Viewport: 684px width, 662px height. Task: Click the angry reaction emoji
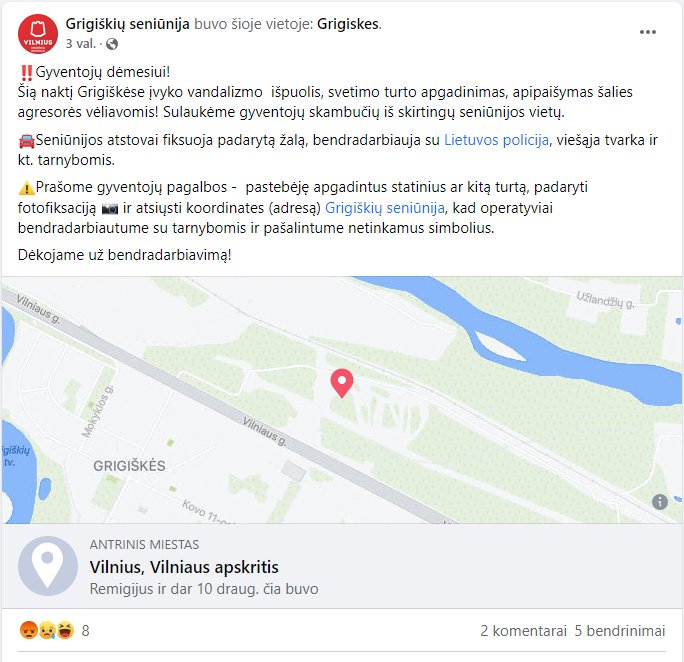(28, 631)
